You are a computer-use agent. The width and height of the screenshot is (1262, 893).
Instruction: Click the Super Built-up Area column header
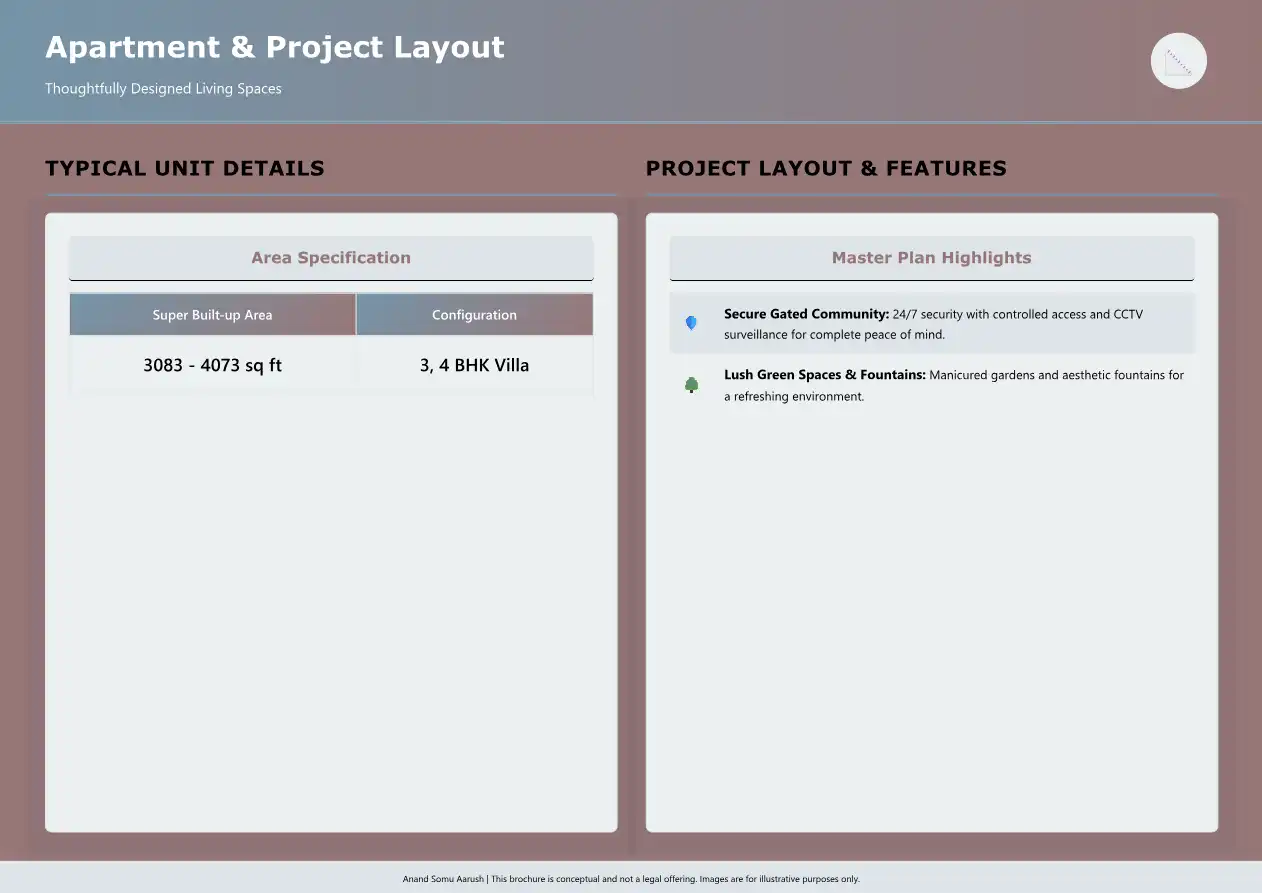coord(212,315)
